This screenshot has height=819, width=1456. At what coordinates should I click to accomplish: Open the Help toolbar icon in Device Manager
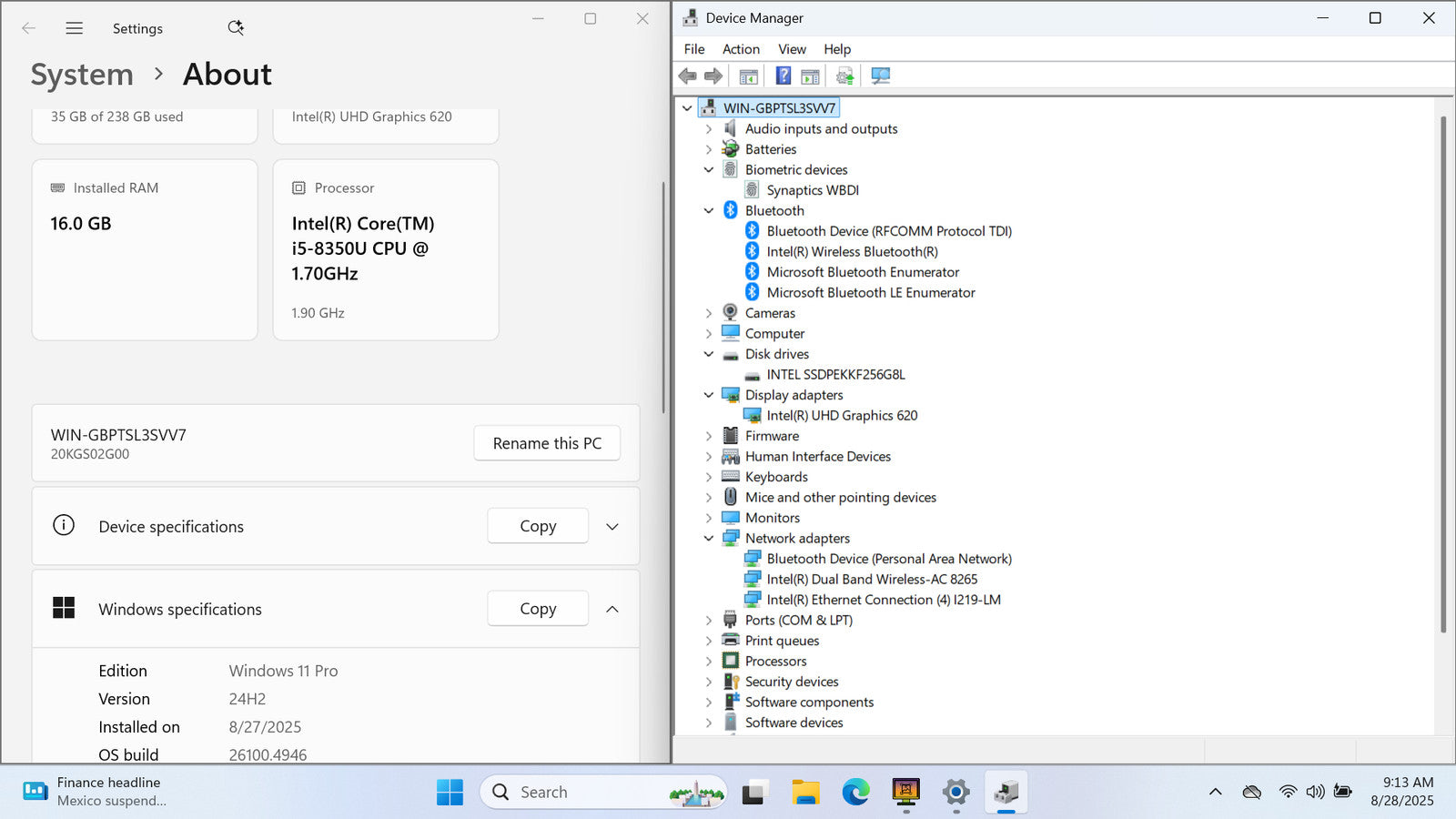point(783,76)
